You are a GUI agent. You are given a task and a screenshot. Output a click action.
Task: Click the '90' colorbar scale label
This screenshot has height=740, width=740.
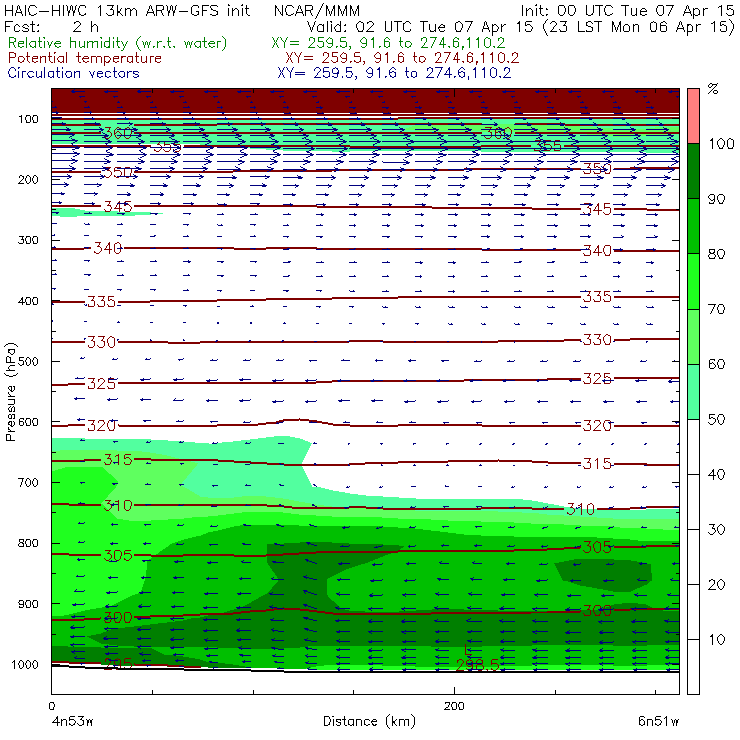[x=716, y=199]
